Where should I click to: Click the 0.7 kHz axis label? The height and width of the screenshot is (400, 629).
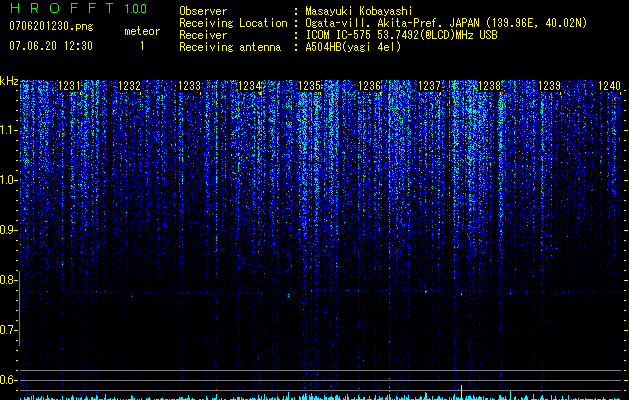pos(8,330)
